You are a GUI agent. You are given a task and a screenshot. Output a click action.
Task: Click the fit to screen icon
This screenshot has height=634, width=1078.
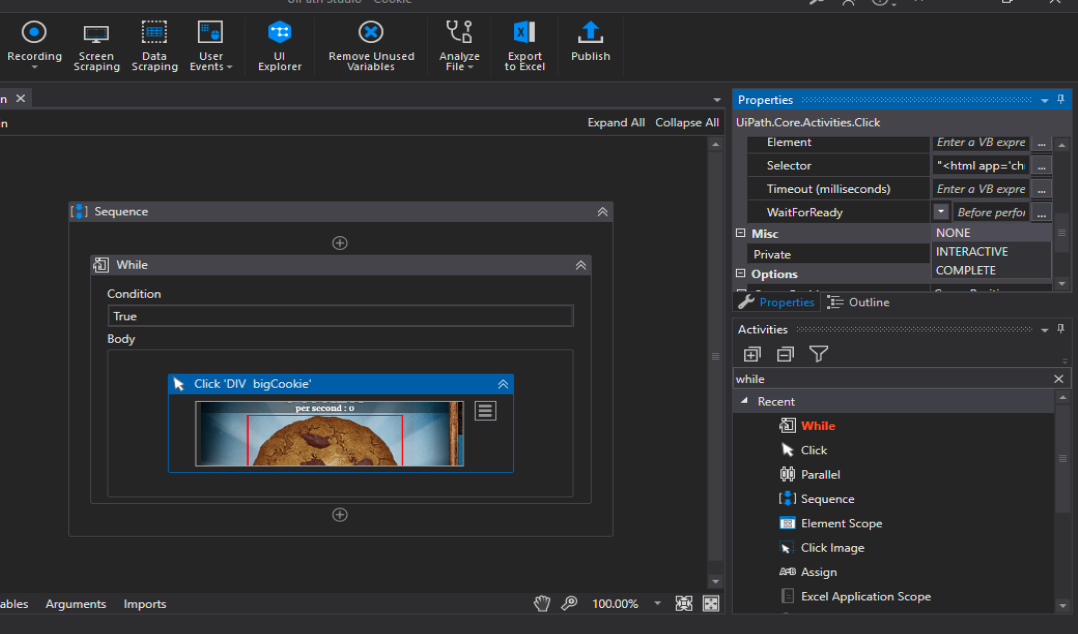coord(683,604)
